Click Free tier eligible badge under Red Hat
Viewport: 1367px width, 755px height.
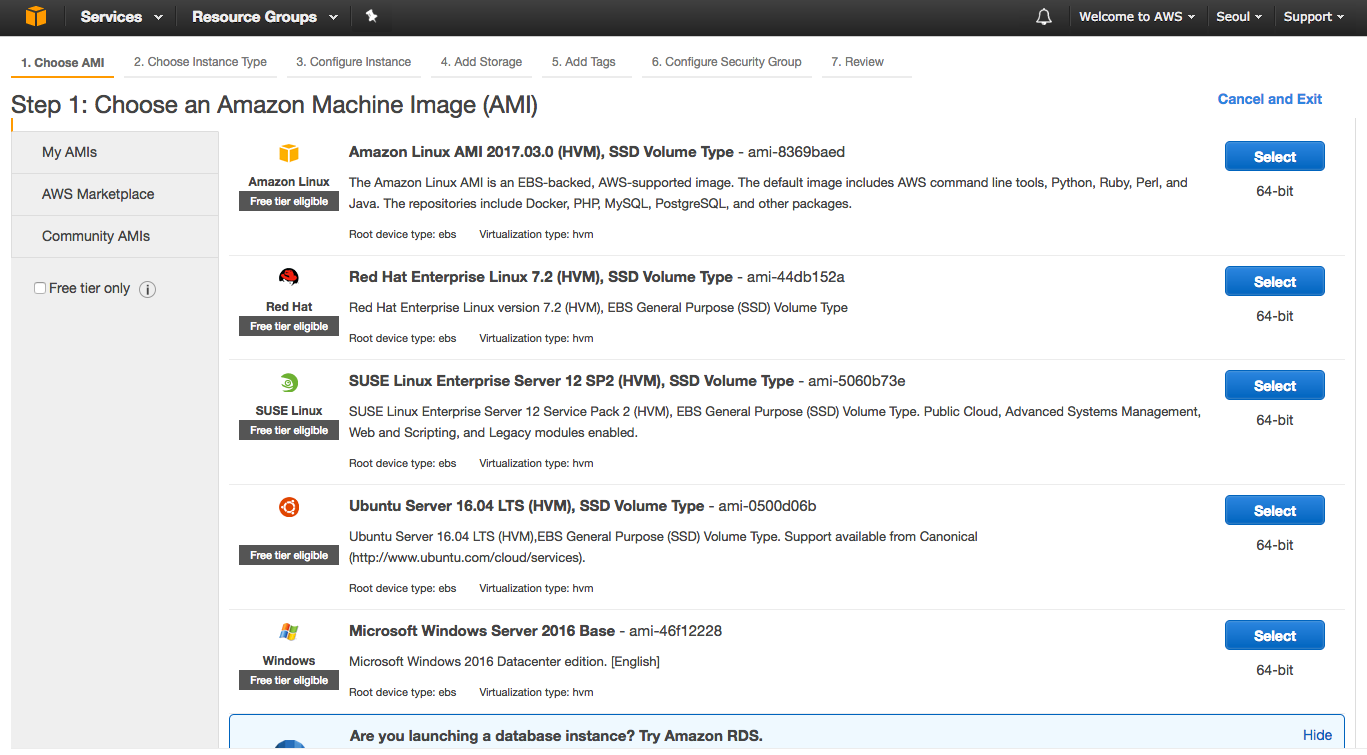289,326
